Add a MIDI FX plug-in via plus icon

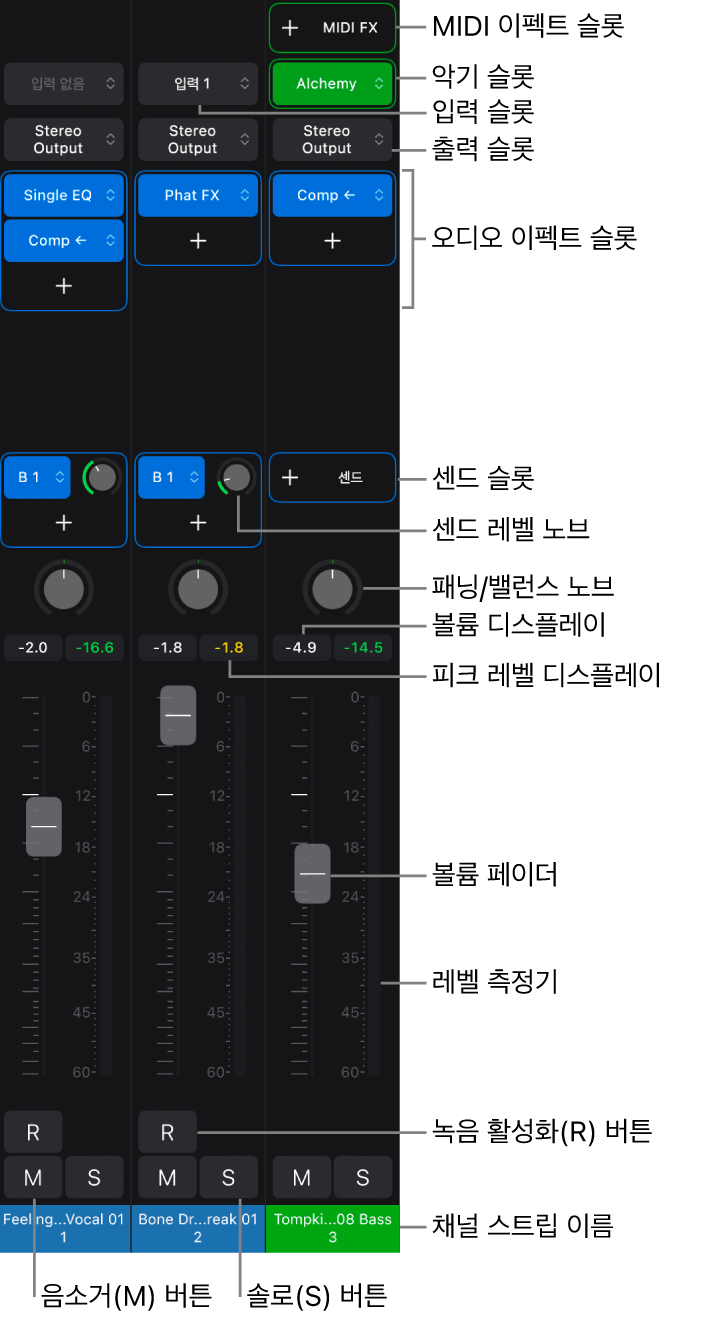(x=290, y=28)
